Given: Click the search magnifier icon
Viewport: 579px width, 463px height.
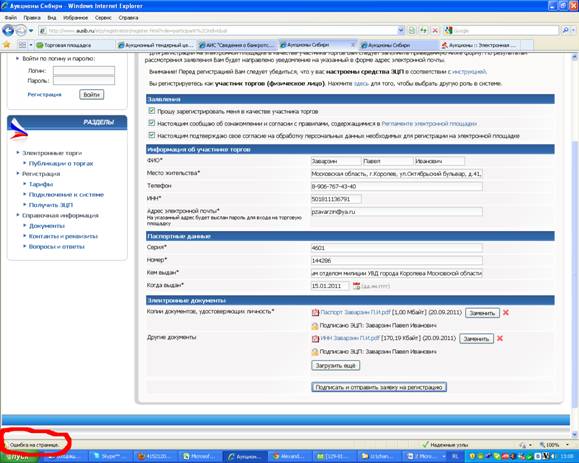Looking at the screenshot, I should click(565, 31).
